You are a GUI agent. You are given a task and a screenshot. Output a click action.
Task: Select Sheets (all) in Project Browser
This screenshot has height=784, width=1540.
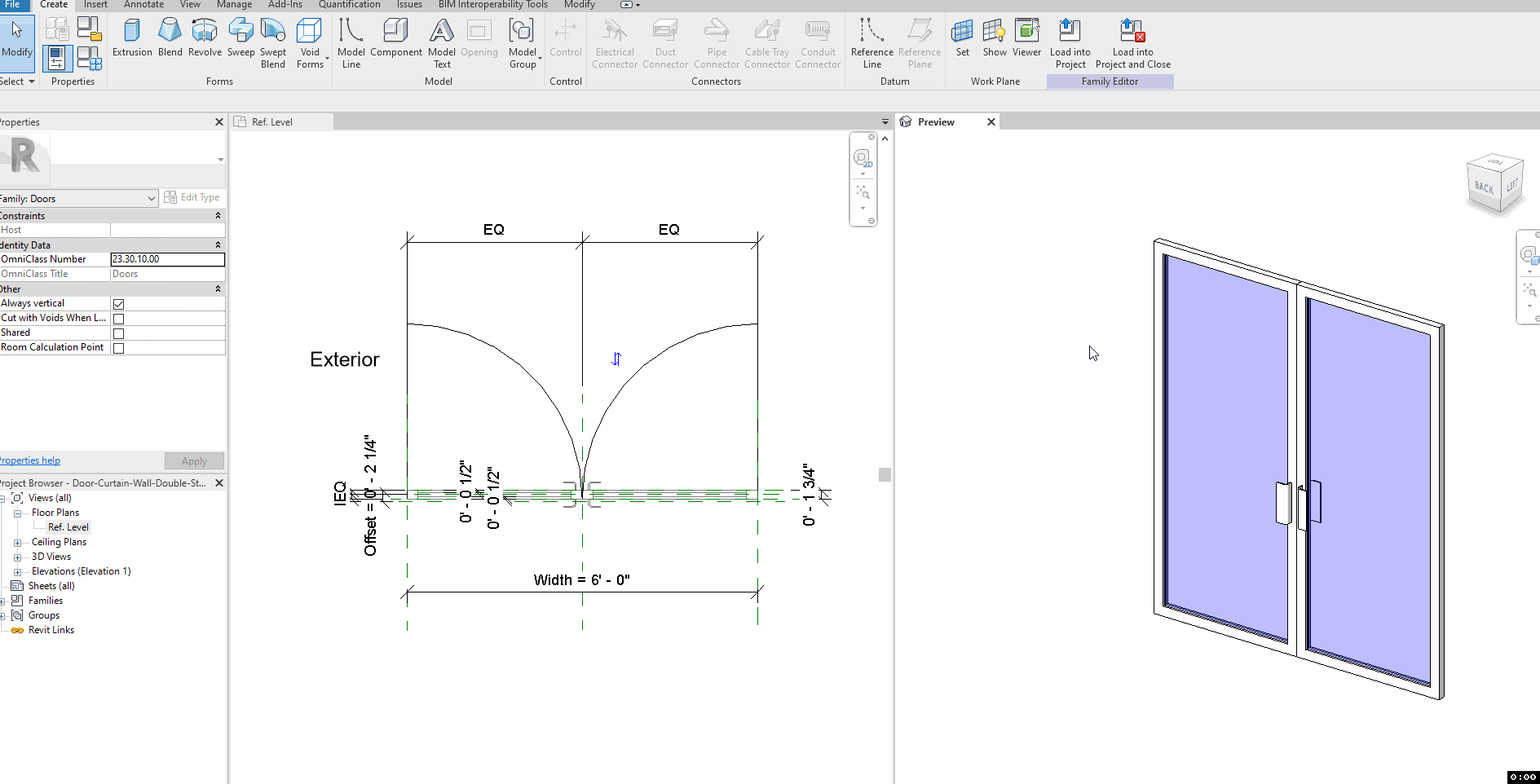click(x=51, y=586)
